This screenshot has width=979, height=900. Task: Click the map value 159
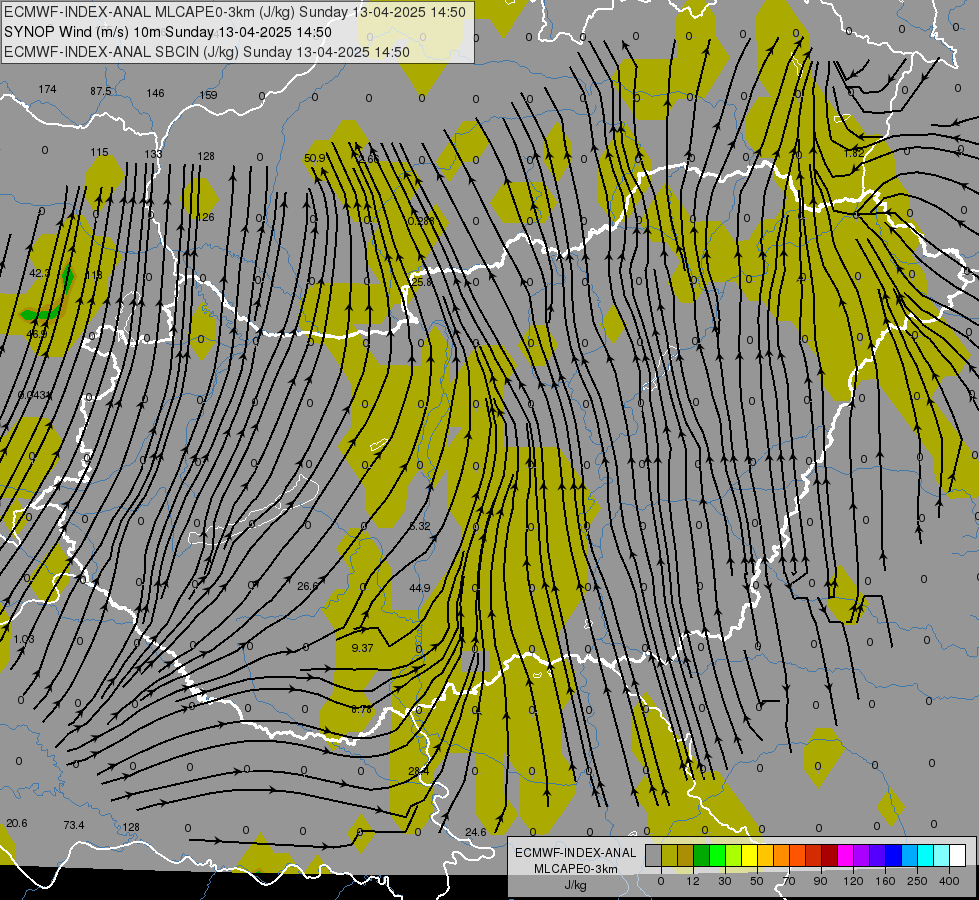tap(209, 95)
